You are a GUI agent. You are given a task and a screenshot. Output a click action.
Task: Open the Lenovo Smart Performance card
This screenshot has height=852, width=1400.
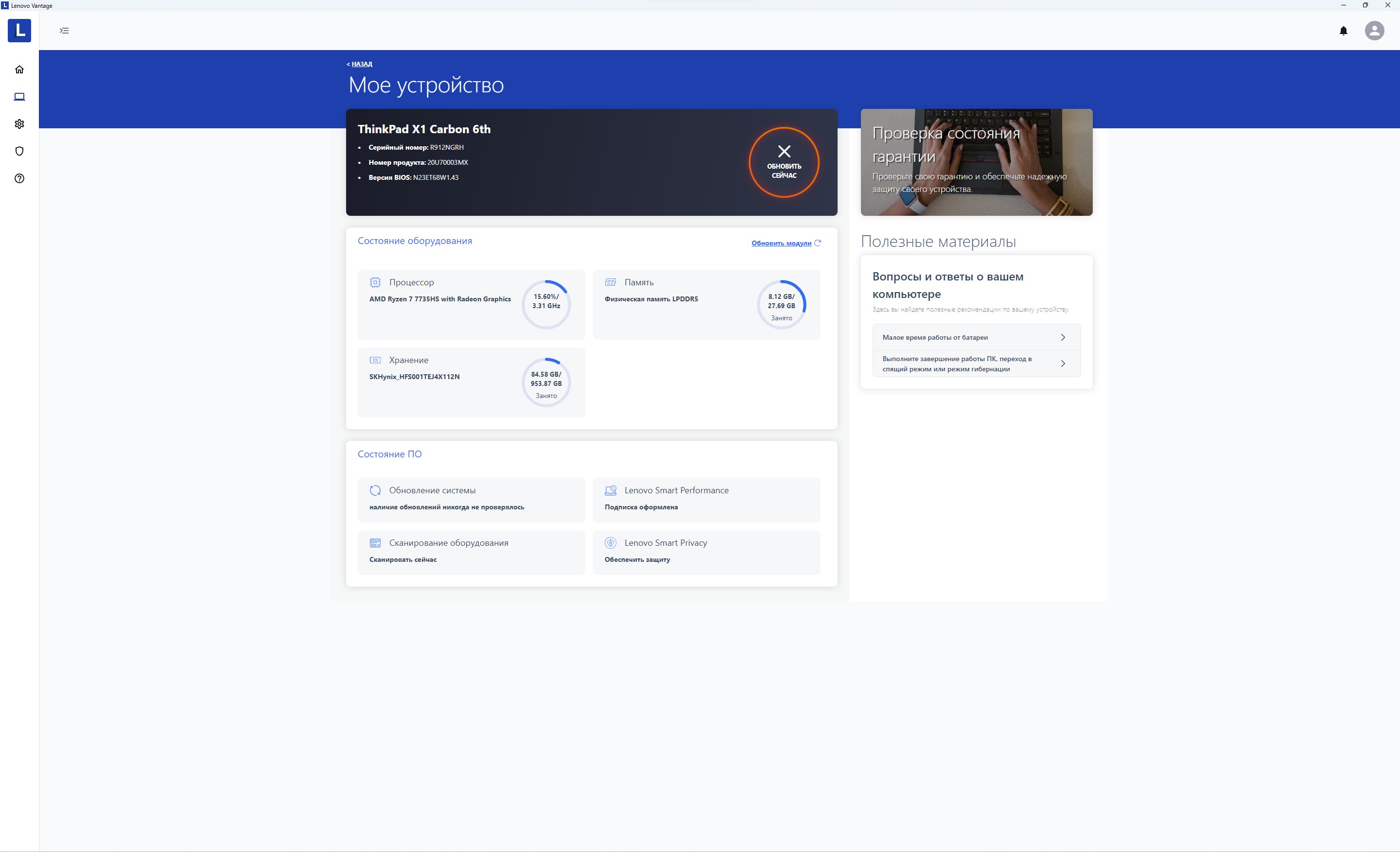click(x=707, y=500)
